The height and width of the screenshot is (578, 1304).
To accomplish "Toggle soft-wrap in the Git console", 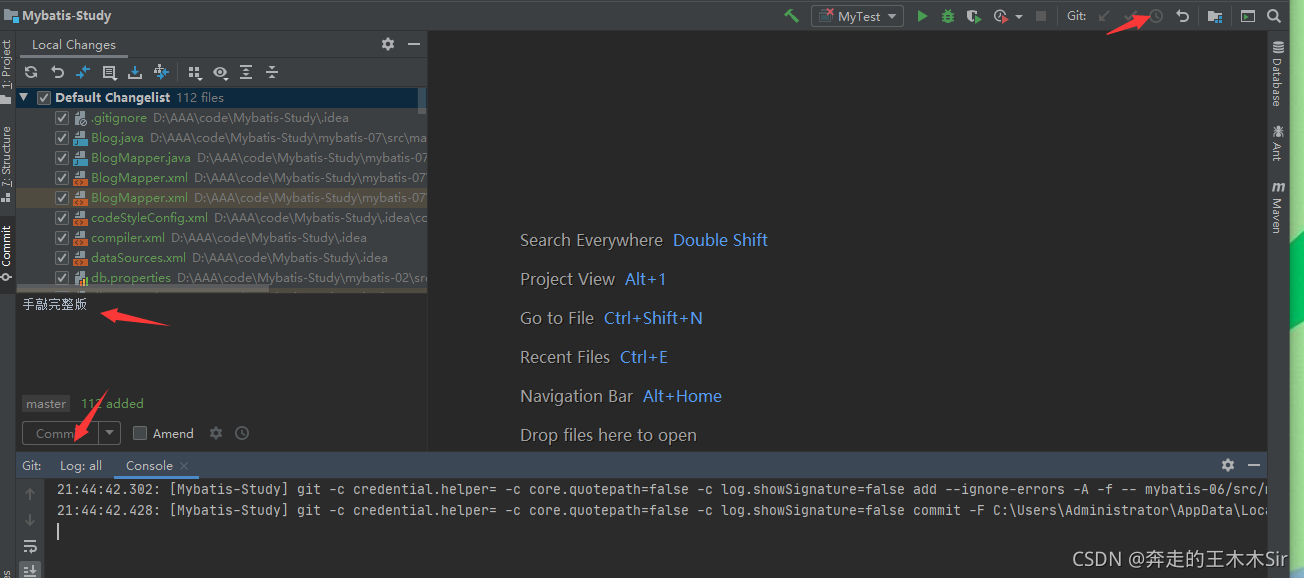I will 30,546.
